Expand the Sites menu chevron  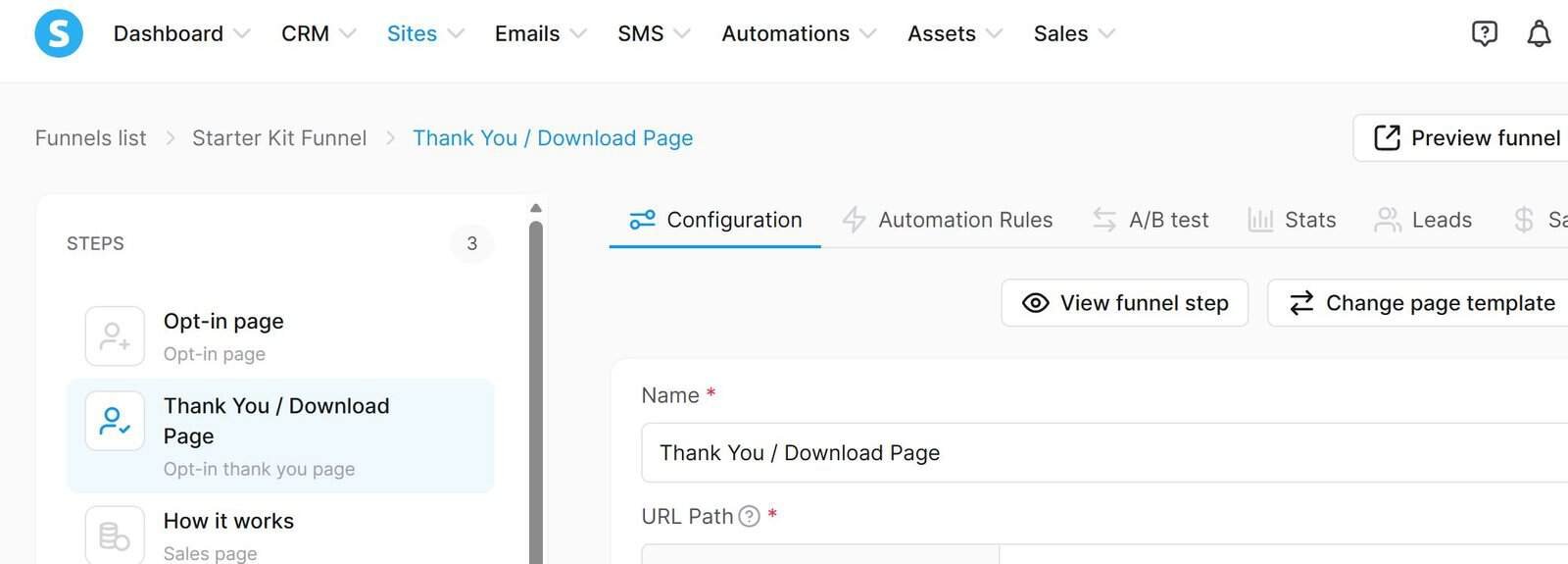(456, 34)
